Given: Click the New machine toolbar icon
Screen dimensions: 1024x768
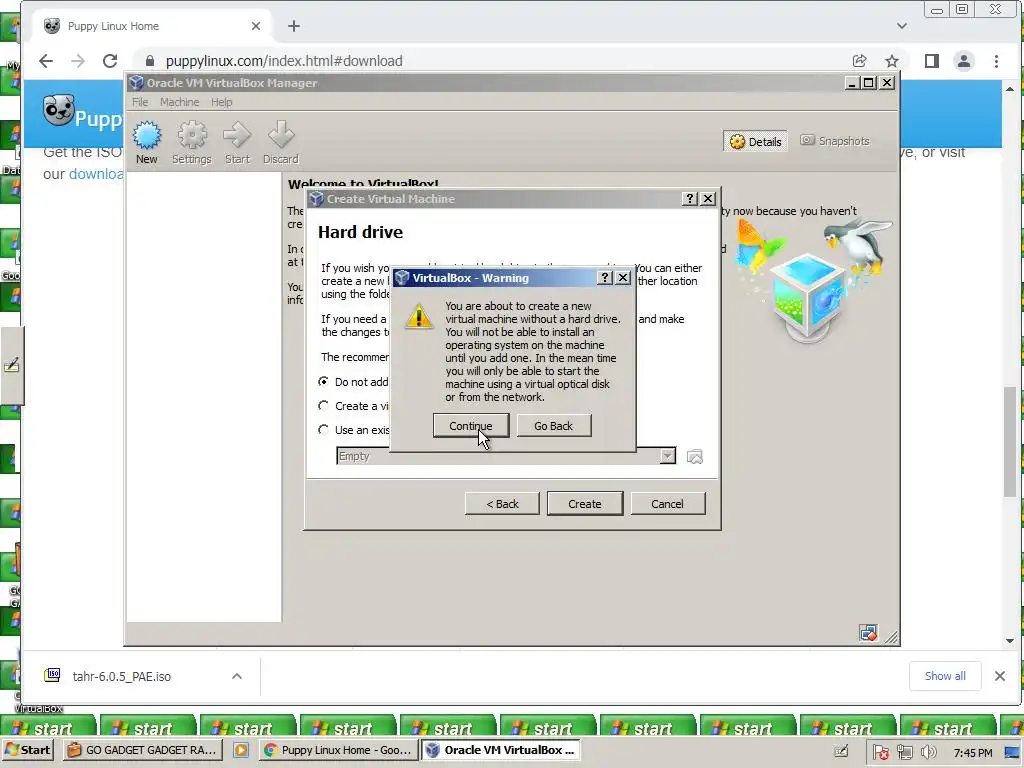Looking at the screenshot, I should (146, 142).
